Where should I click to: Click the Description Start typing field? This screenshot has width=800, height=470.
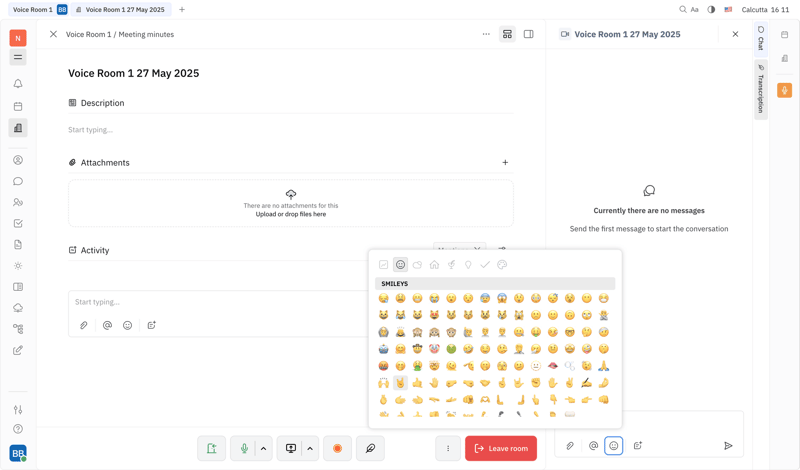tap(291, 130)
